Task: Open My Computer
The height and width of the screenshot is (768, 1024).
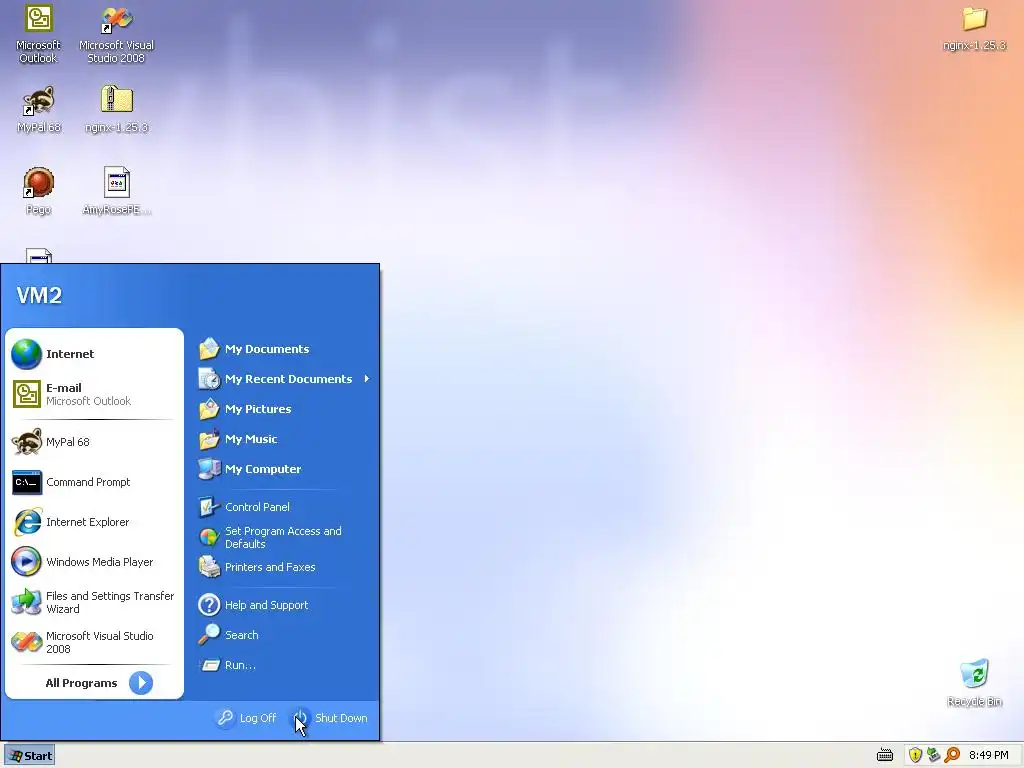Action: [283, 469]
